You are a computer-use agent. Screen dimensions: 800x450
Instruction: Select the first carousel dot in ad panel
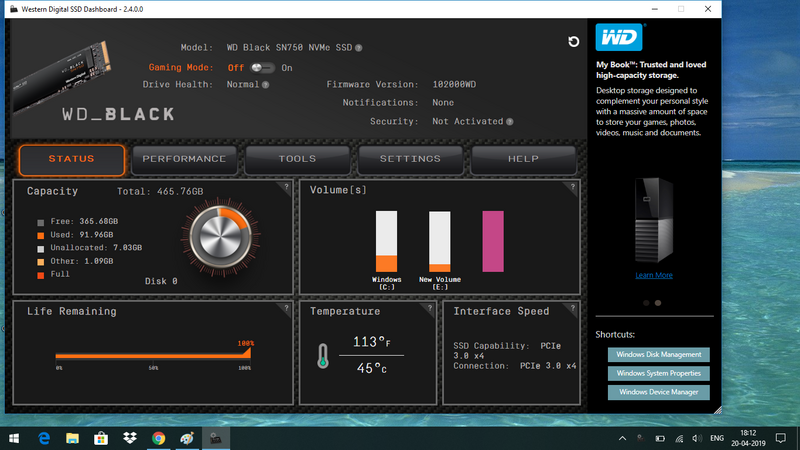pos(646,303)
